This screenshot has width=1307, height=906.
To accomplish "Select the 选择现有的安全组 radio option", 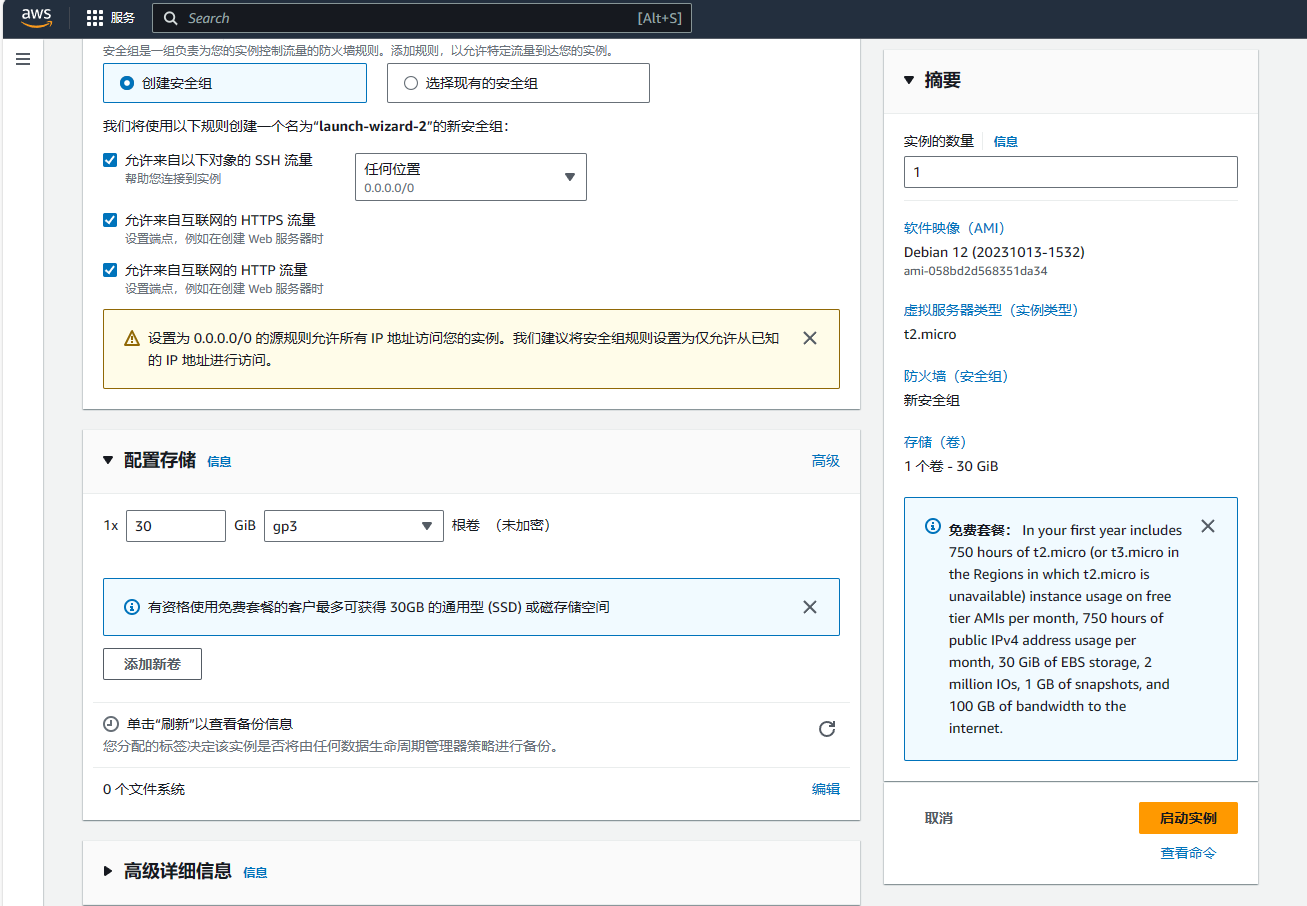I will (x=411, y=83).
